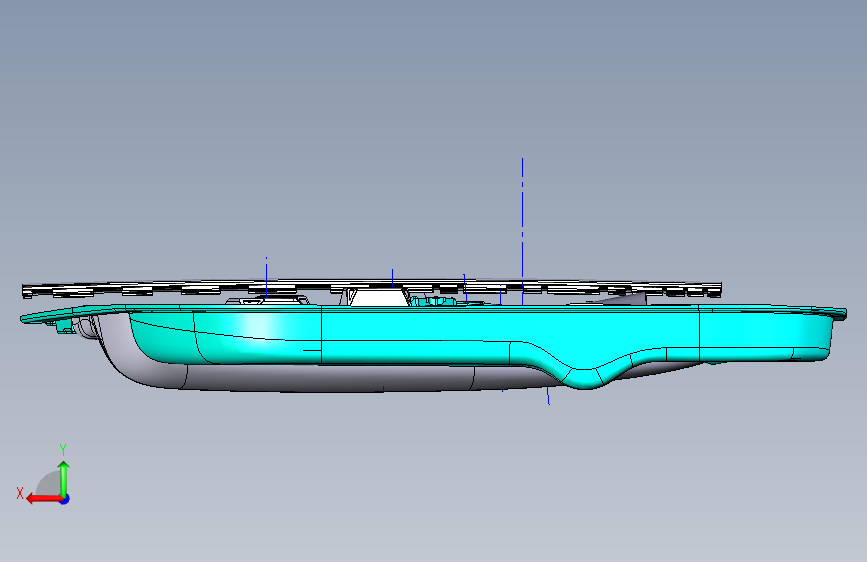Select the gray lower housing under the shell
Screen dimensions: 867x562
pyautogui.click(x=332, y=377)
